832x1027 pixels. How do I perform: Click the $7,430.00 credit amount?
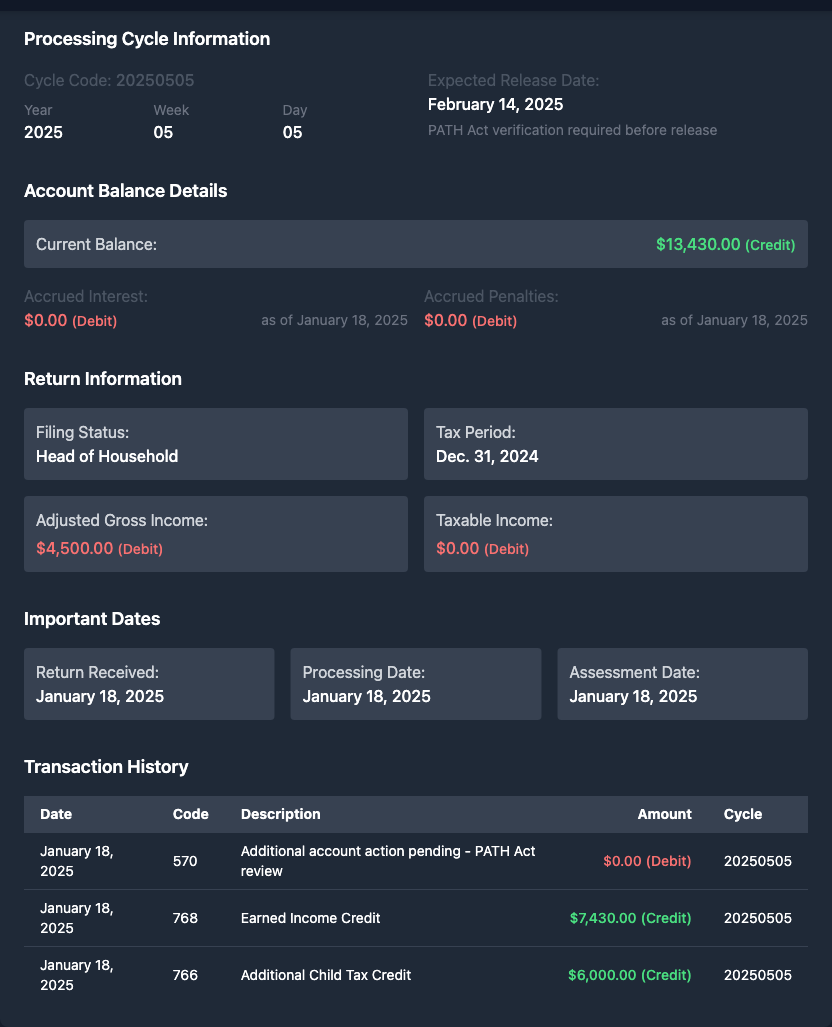pos(630,918)
